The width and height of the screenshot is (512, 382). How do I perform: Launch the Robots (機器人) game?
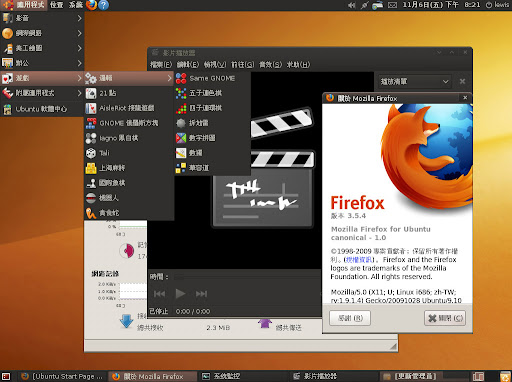click(129, 198)
